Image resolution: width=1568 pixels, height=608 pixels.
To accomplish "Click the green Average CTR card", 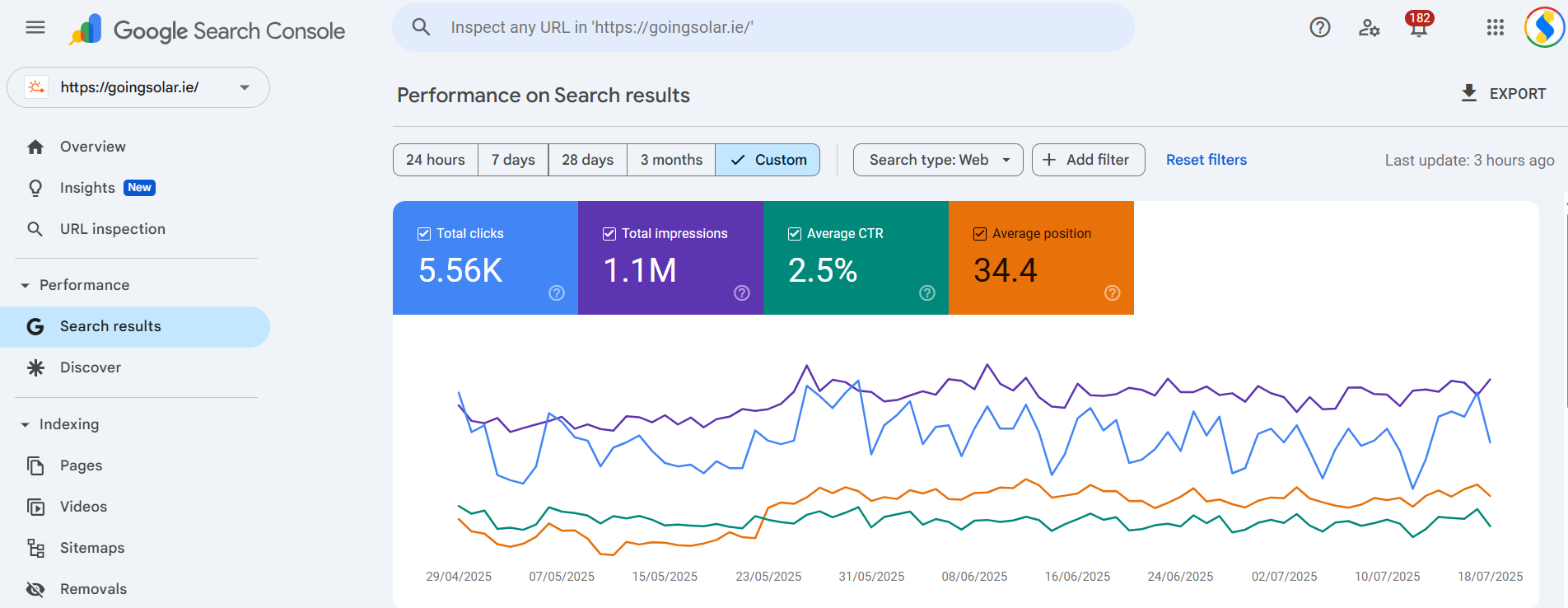I will [856, 258].
